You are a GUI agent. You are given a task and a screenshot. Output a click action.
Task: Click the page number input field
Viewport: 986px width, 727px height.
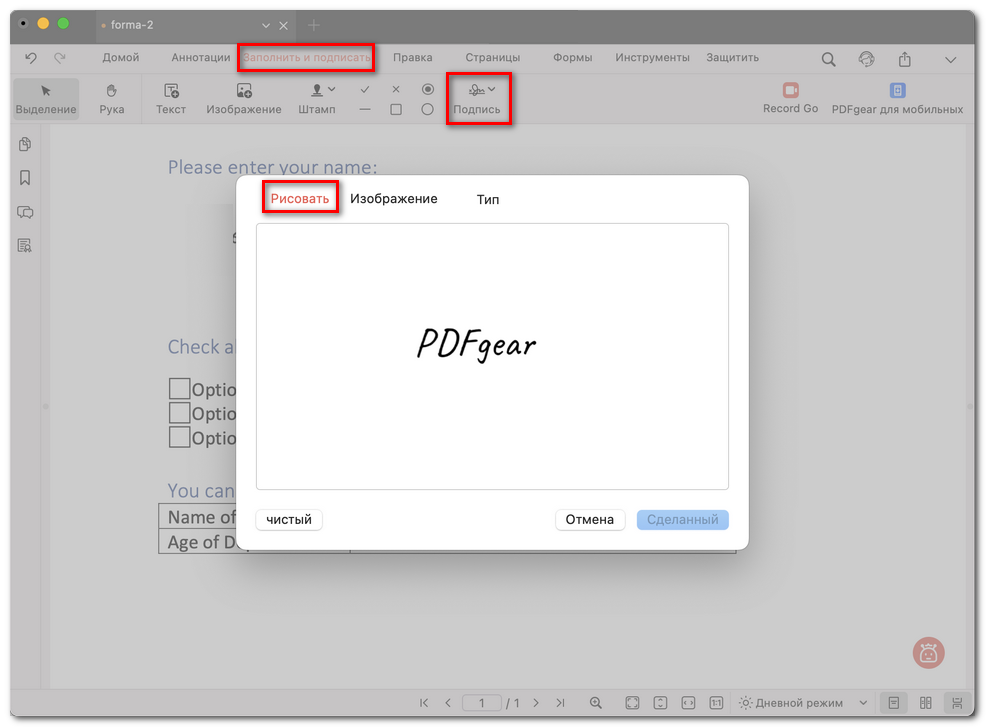coord(482,703)
